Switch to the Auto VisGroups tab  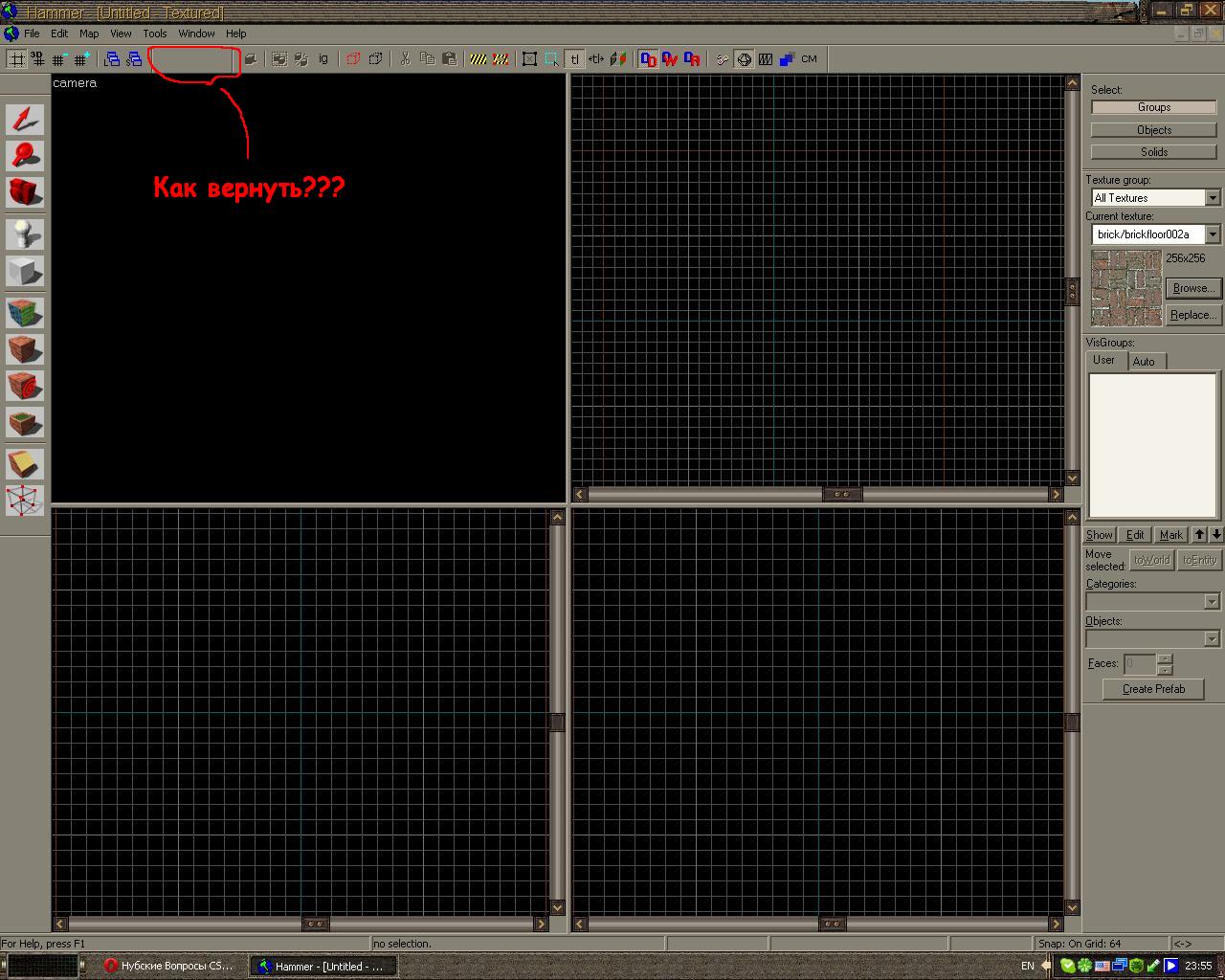(1144, 361)
